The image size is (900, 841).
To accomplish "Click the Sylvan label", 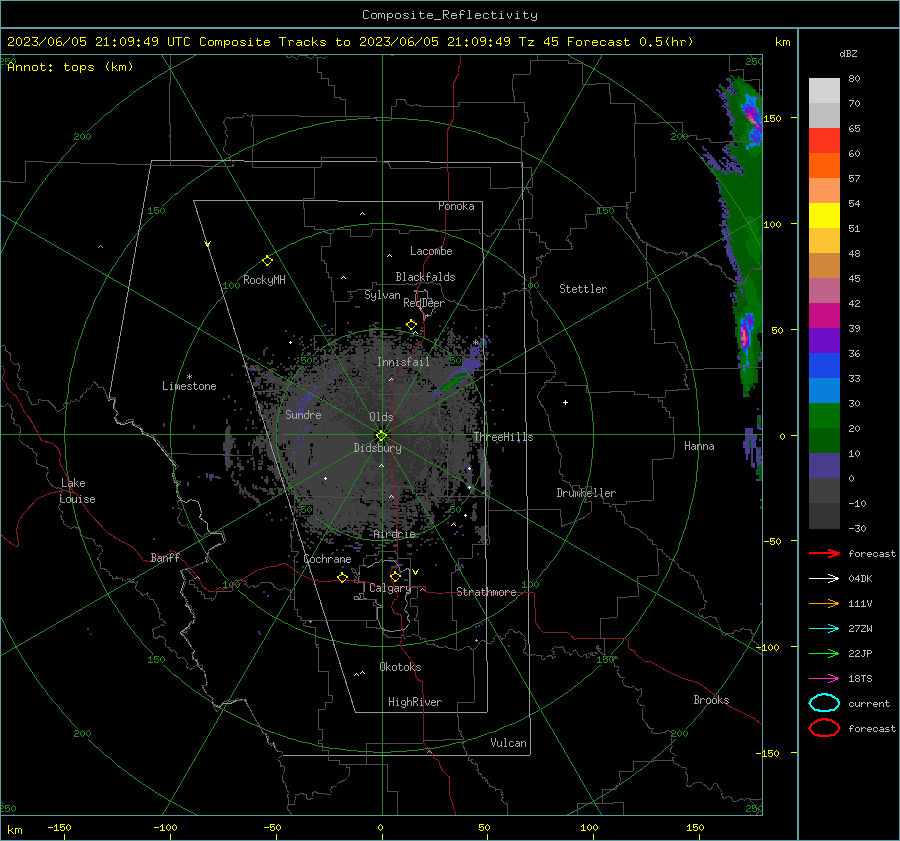I will (382, 295).
